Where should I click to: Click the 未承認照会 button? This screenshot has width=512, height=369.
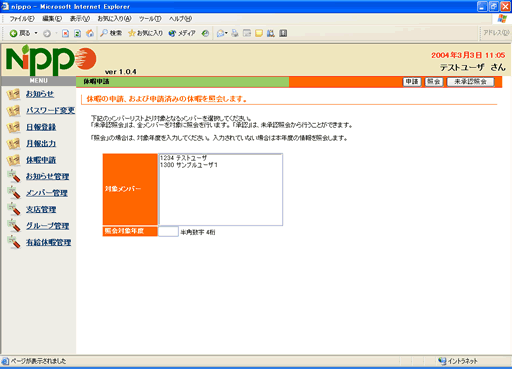click(470, 82)
